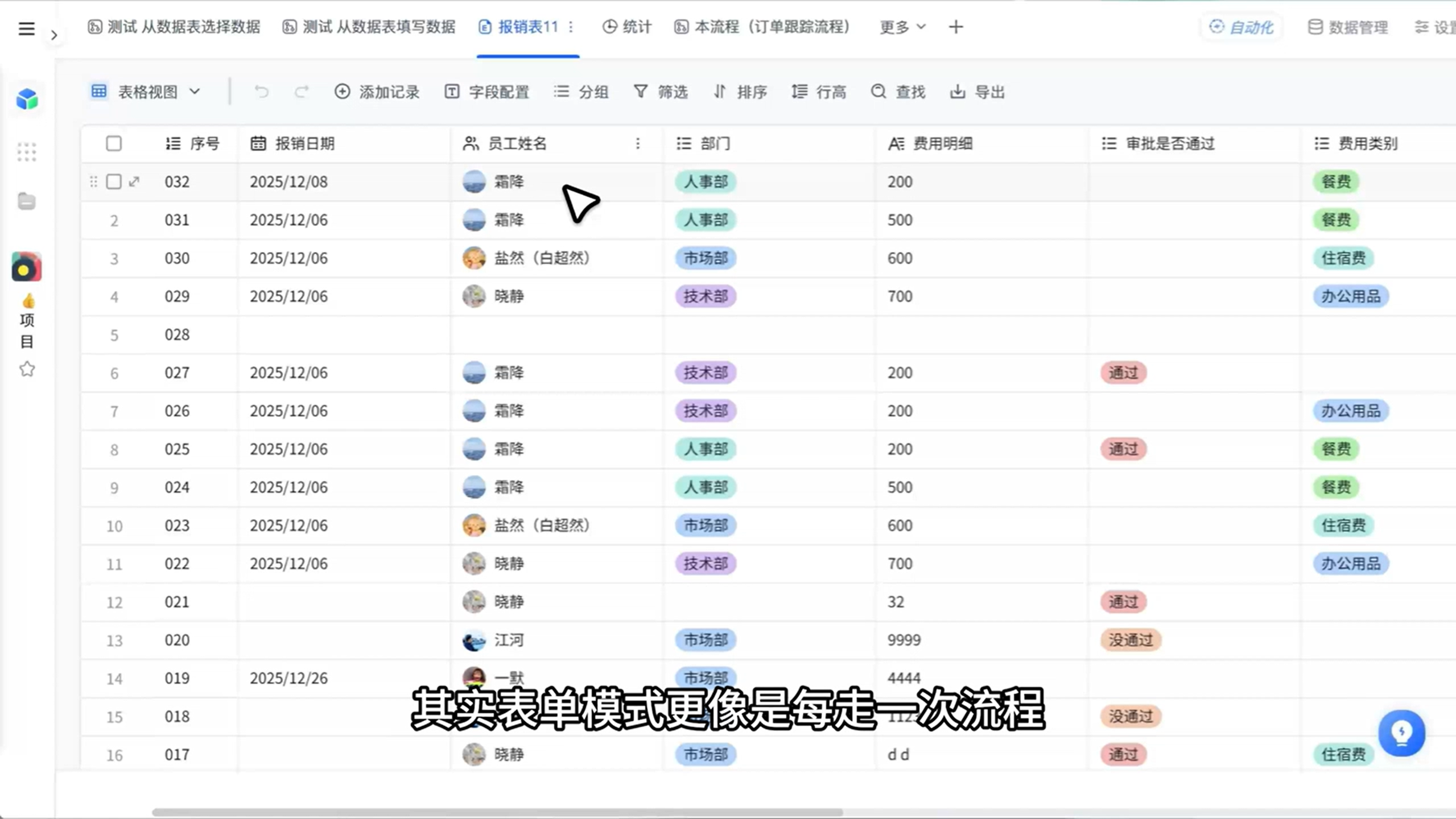Screen dimensions: 1456x819
Task: Click 人事部 tag in row 032
Action: pyautogui.click(x=706, y=181)
